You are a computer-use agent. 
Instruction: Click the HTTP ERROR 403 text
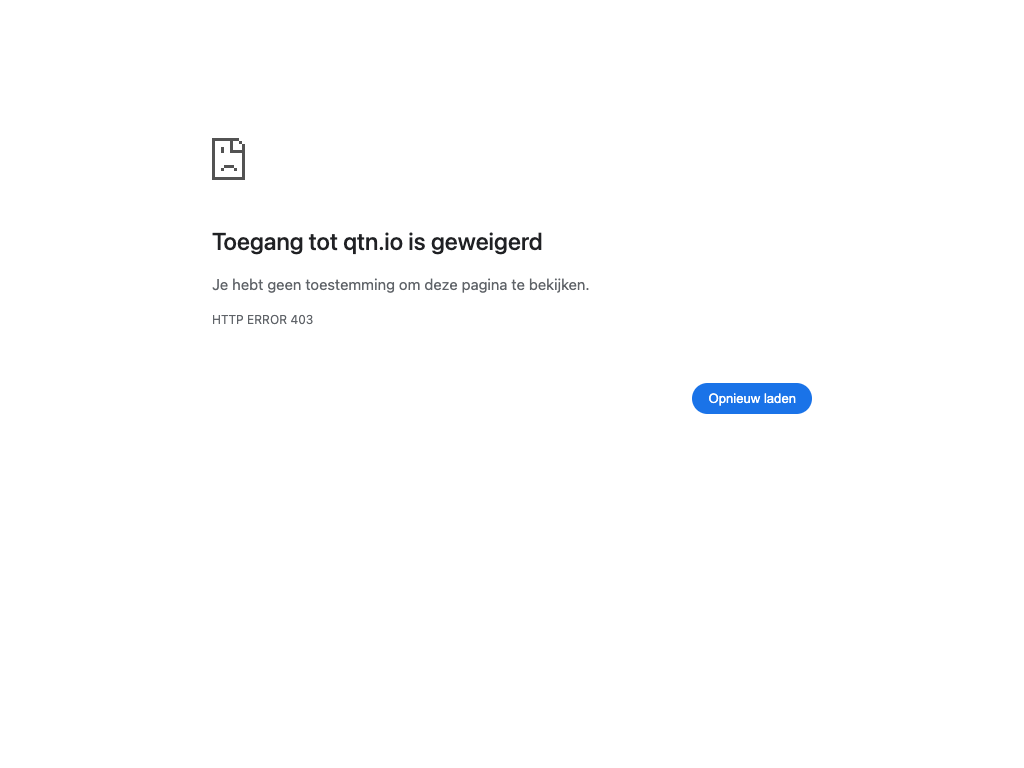click(x=263, y=320)
